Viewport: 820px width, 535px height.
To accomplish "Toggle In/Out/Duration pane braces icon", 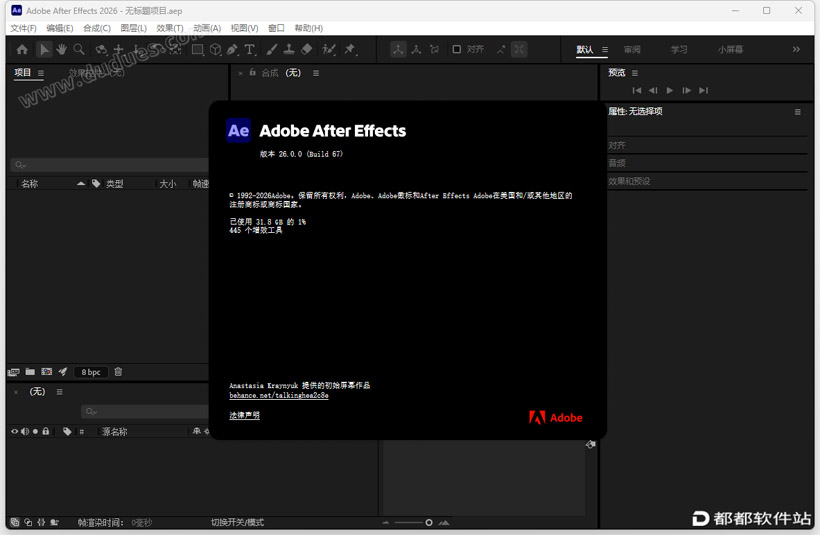I will [41, 522].
